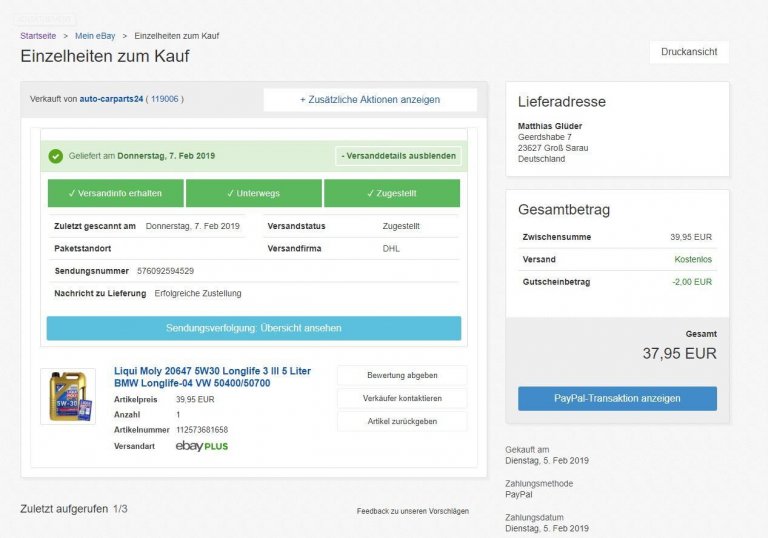
Task: Click Zwischensumme value 39,95 EUR
Action: click(691, 237)
